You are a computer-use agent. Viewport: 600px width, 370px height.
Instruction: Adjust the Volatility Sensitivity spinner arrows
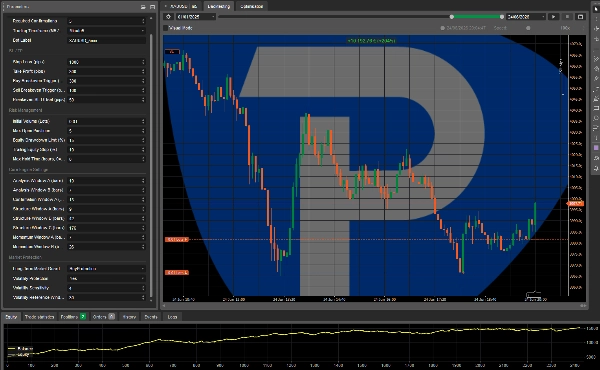coord(143,288)
